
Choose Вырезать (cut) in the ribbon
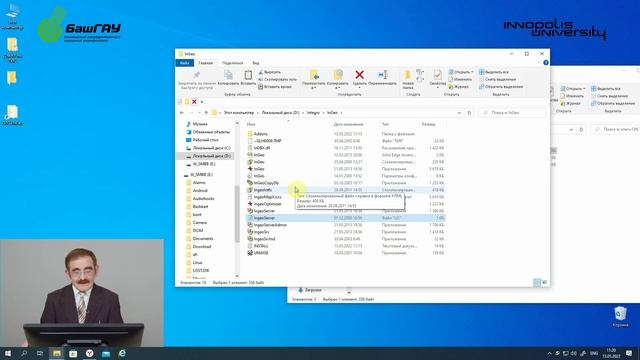pos(270,72)
